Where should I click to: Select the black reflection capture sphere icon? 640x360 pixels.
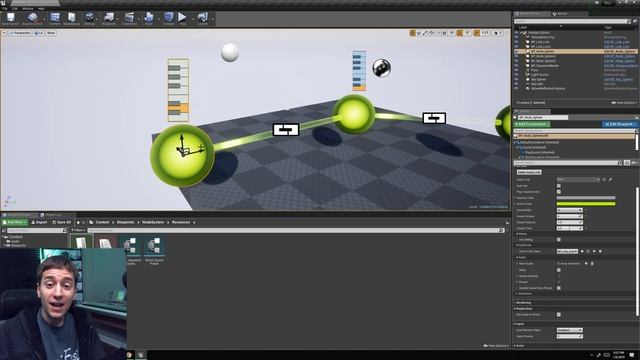pyautogui.click(x=382, y=68)
